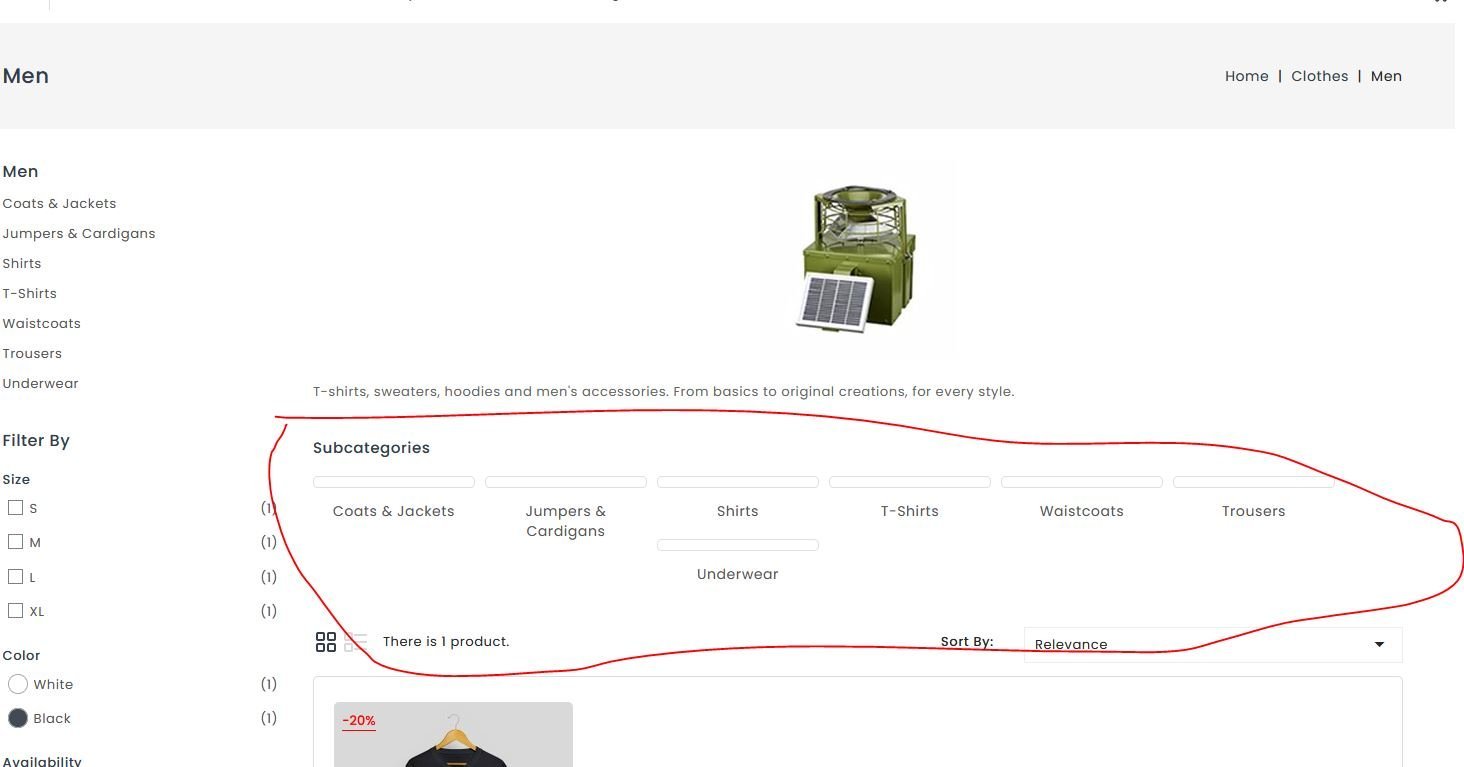This screenshot has height=767, width=1464.
Task: Click the 'There is 1 product.' text
Action: pyautogui.click(x=446, y=642)
